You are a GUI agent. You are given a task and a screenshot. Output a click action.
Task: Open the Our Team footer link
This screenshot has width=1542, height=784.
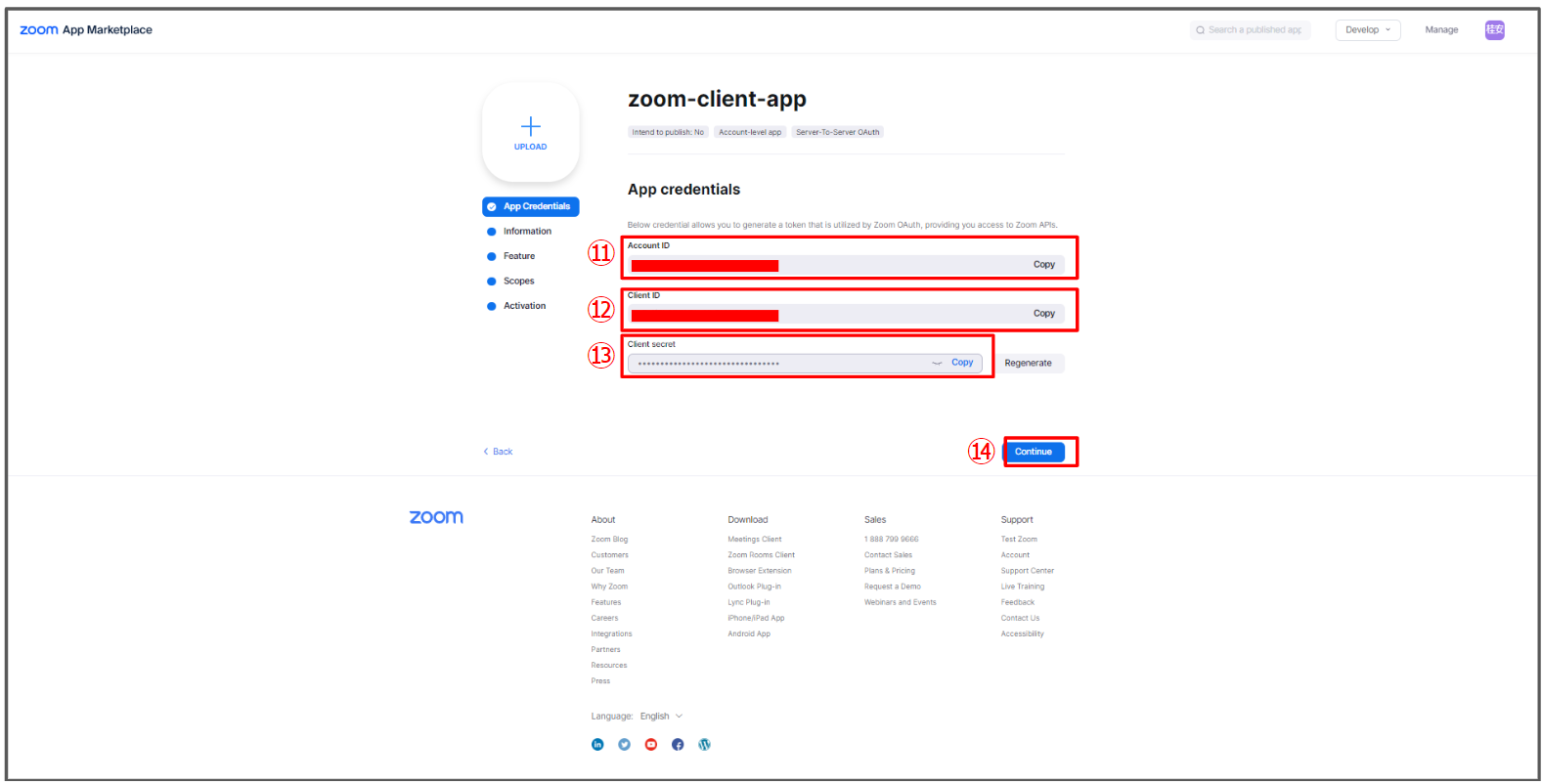(x=607, y=571)
